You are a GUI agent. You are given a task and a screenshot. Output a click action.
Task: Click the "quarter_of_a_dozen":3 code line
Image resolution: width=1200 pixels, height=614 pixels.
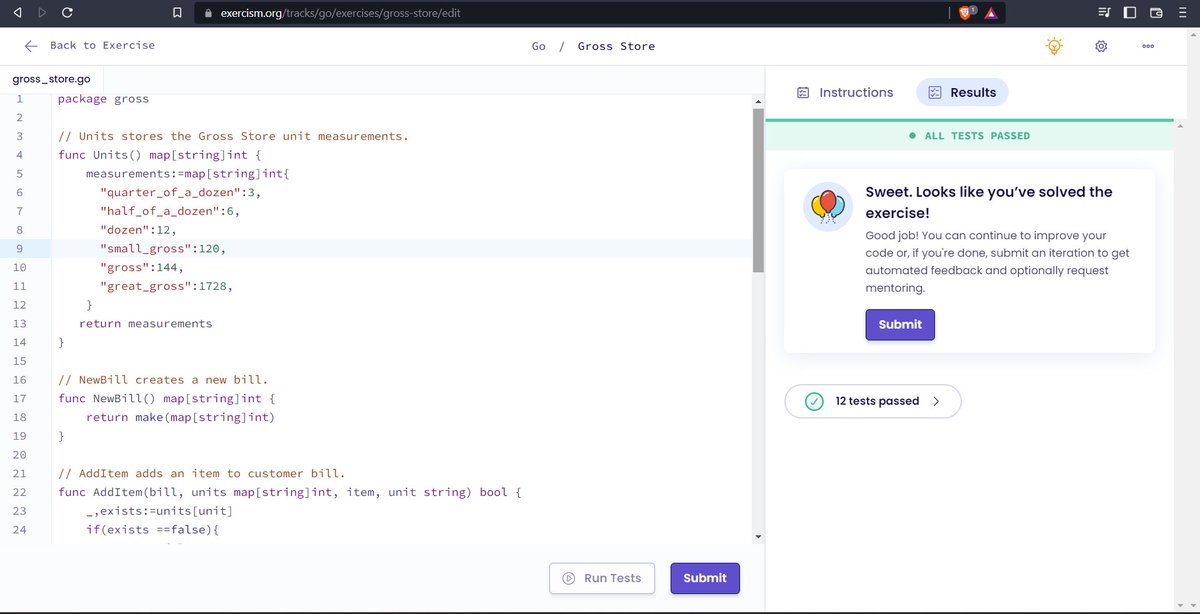coord(180,192)
